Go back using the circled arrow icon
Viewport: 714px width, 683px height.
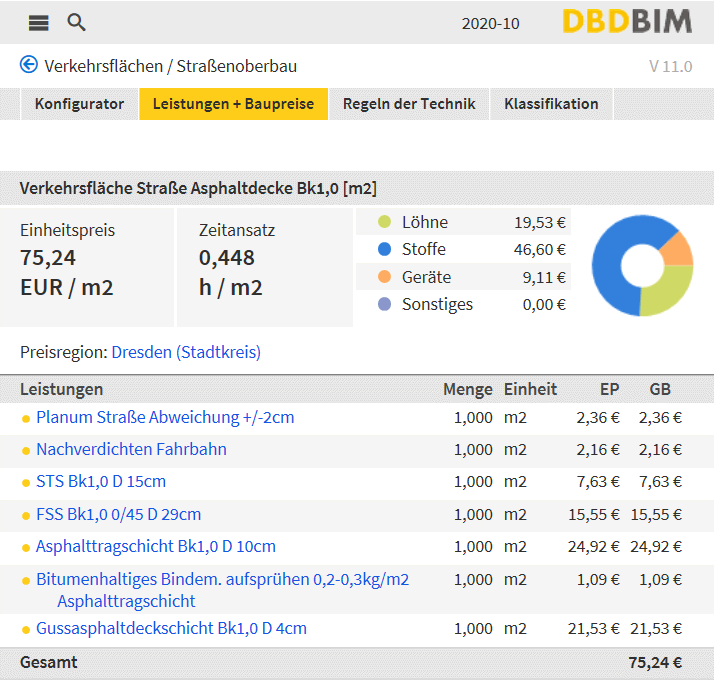click(29, 64)
